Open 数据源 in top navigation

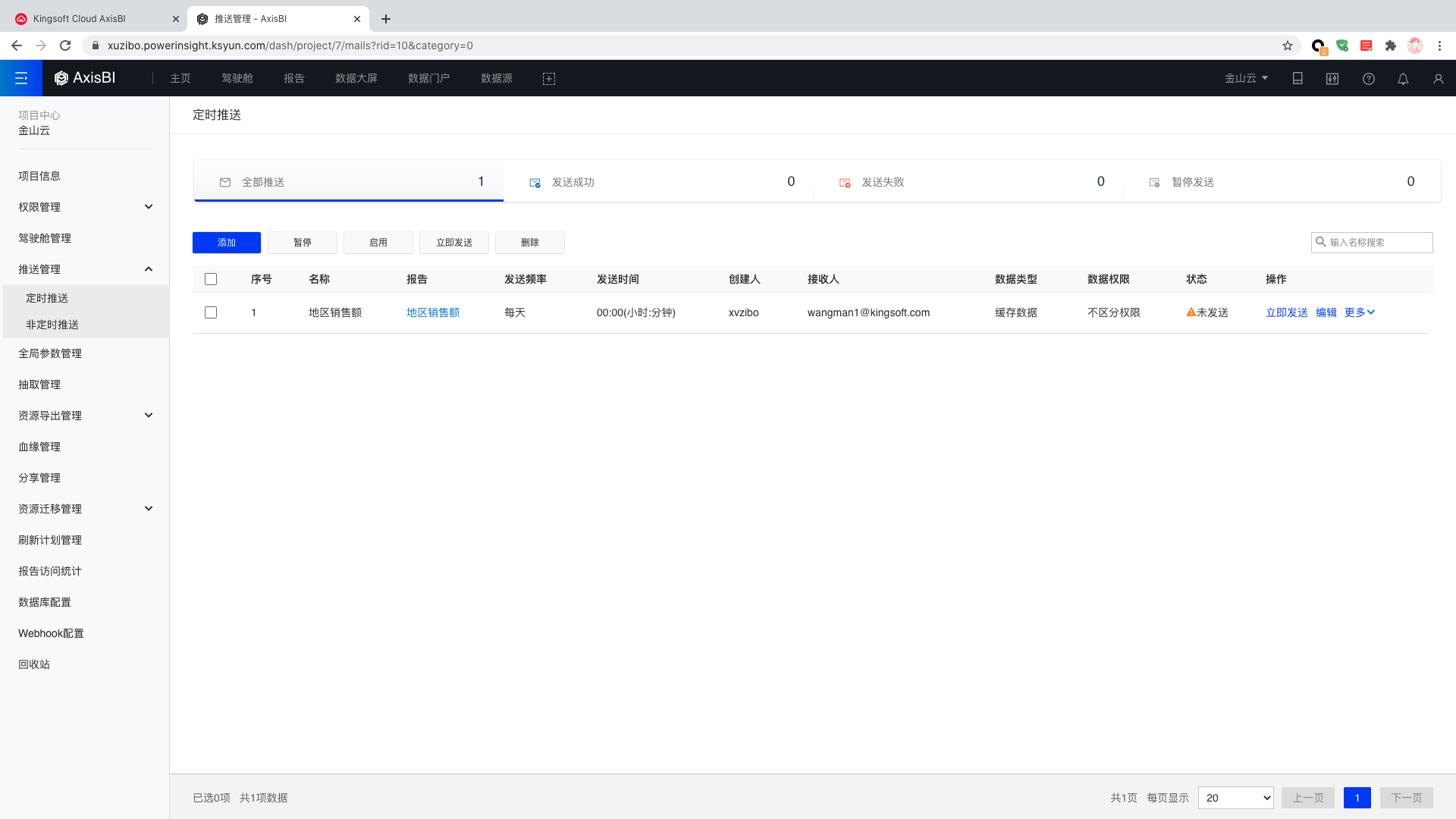(x=497, y=78)
